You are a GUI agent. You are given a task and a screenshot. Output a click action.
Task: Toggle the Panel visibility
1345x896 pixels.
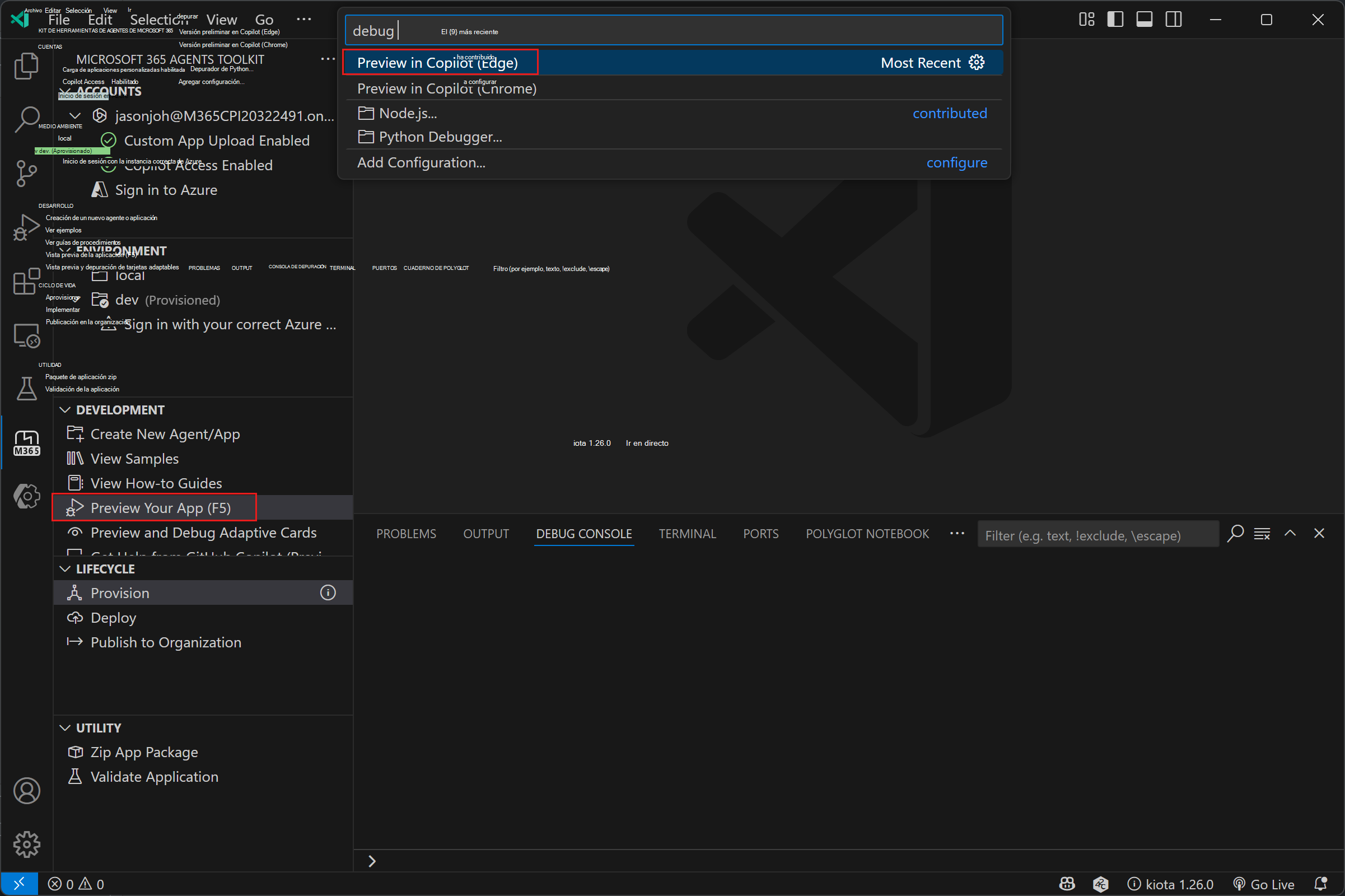coord(1144,19)
